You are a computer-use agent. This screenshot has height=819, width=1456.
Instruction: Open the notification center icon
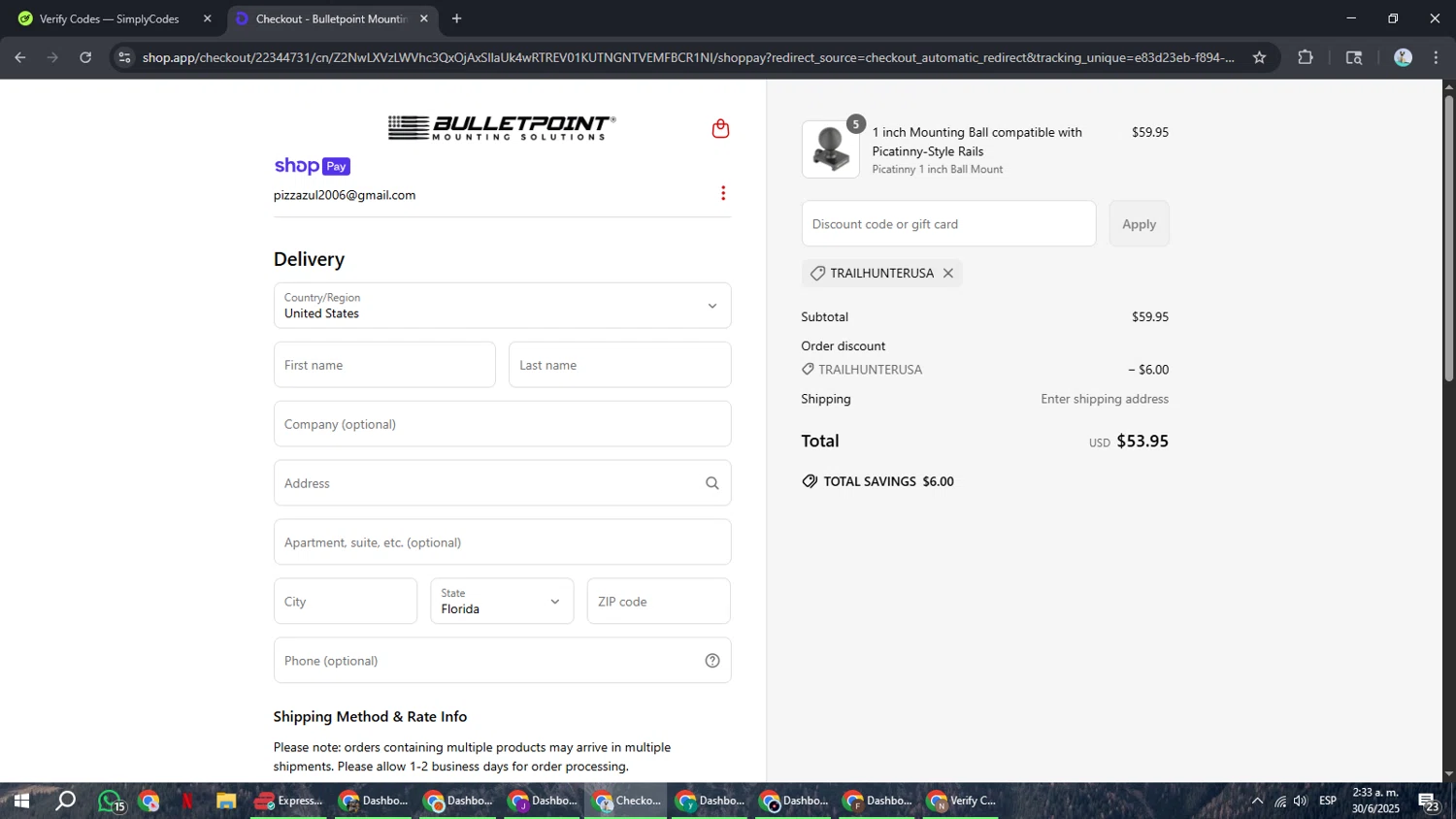click(x=1429, y=802)
